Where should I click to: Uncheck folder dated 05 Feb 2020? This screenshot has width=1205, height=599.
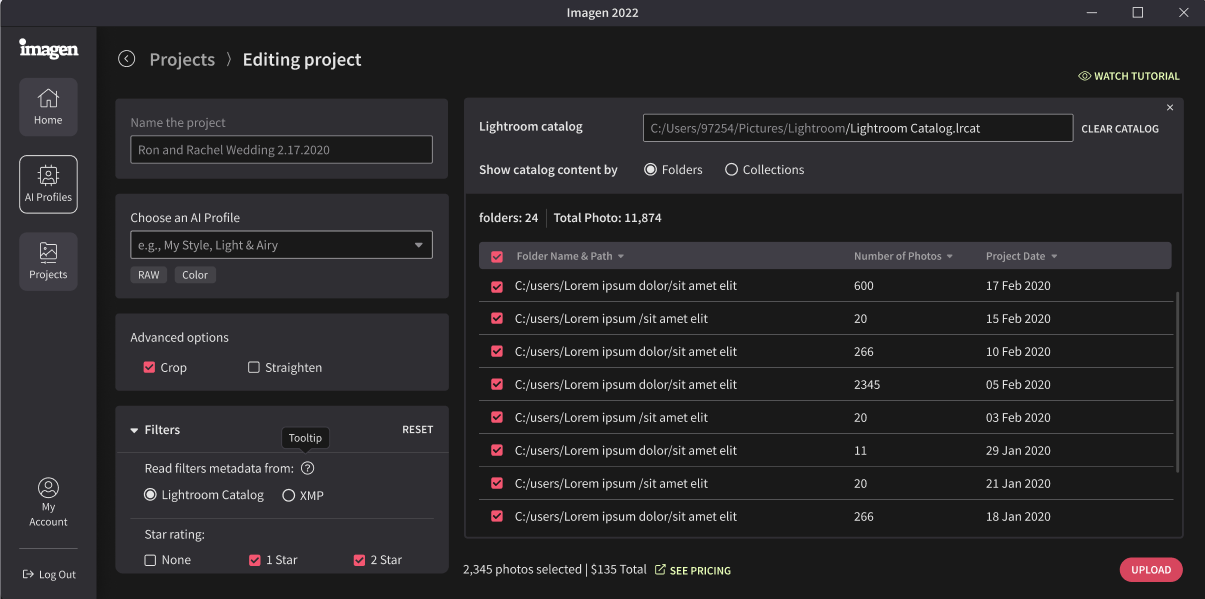(x=497, y=385)
